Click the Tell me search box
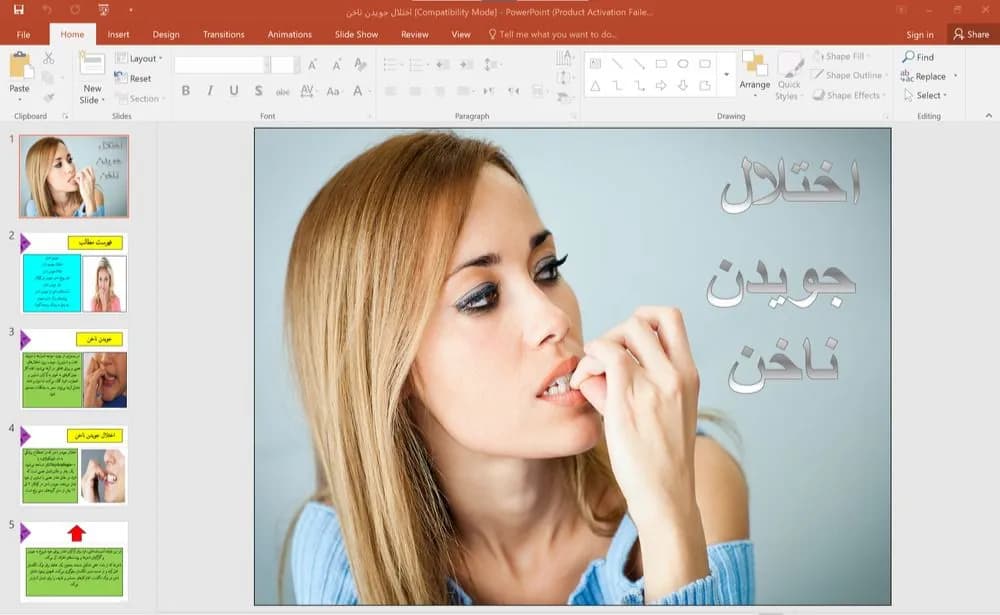Screen dimensions: 1000x615 click(x=552, y=34)
